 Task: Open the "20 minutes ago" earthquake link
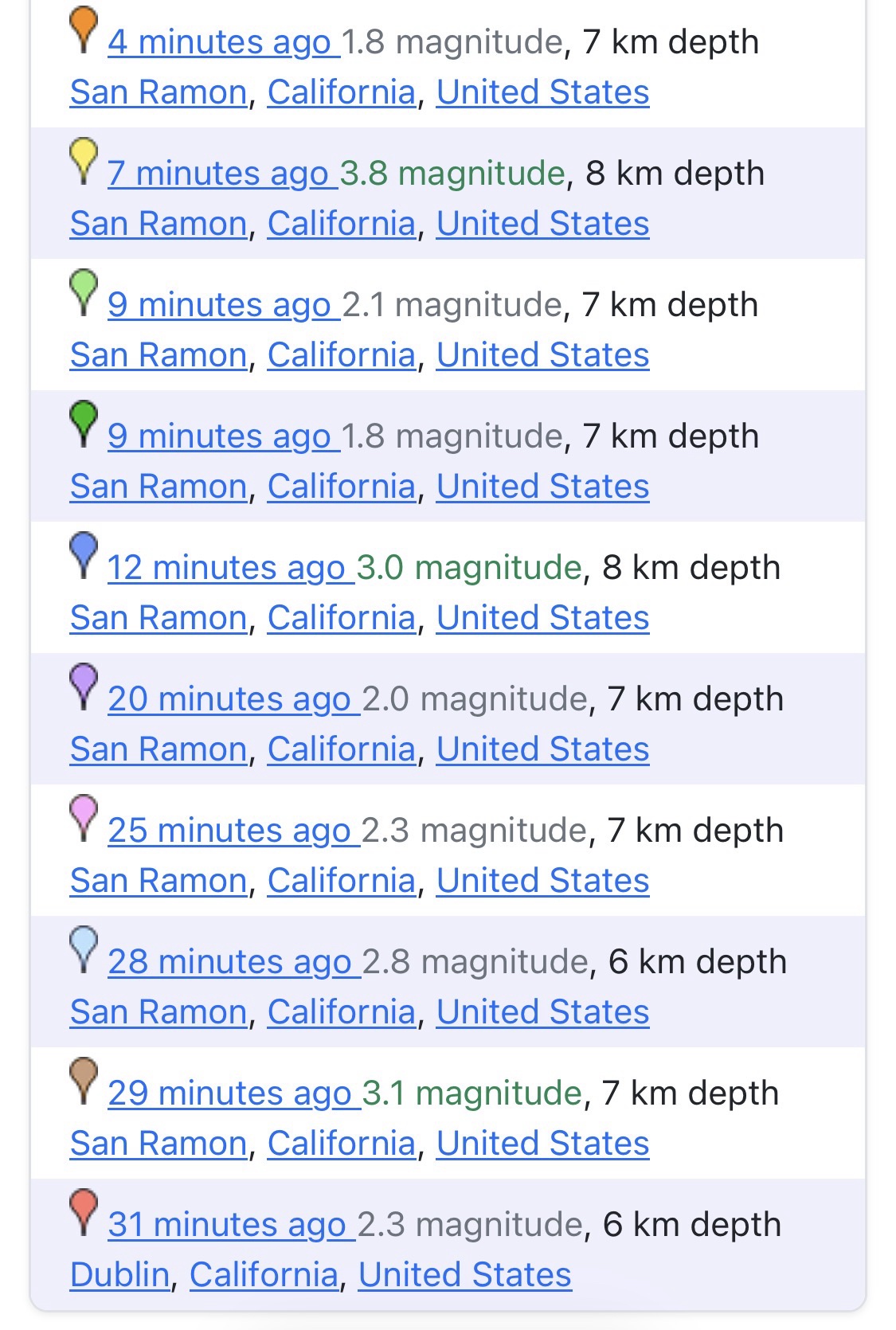[229, 699]
